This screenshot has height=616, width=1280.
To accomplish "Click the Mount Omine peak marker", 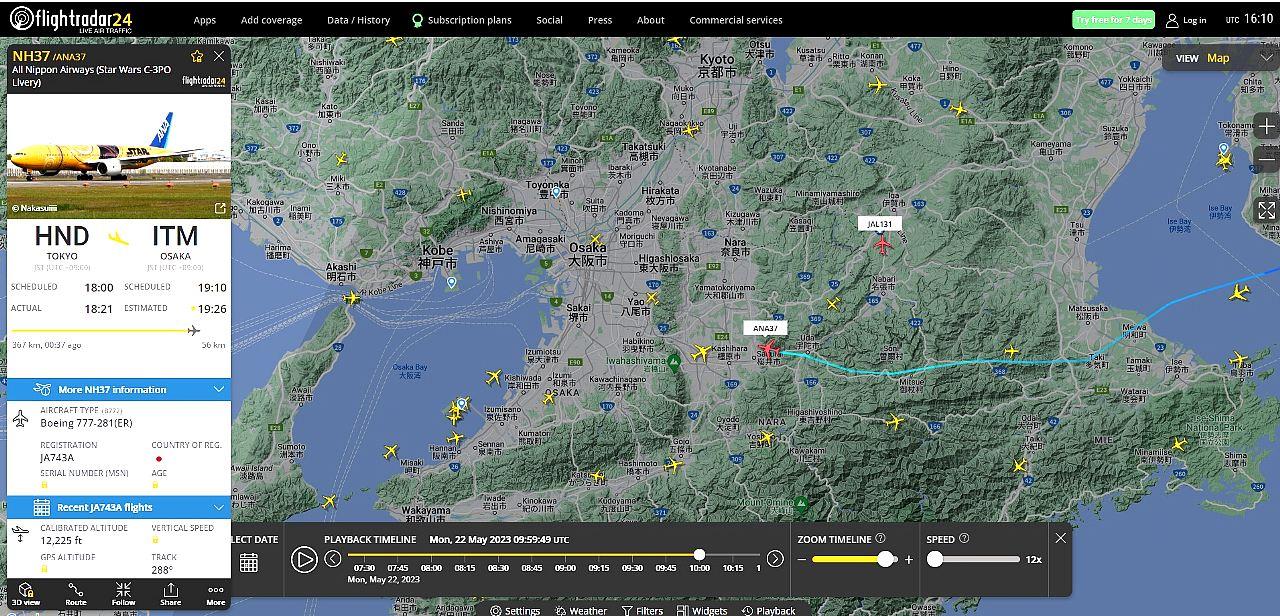I will 801,502.
